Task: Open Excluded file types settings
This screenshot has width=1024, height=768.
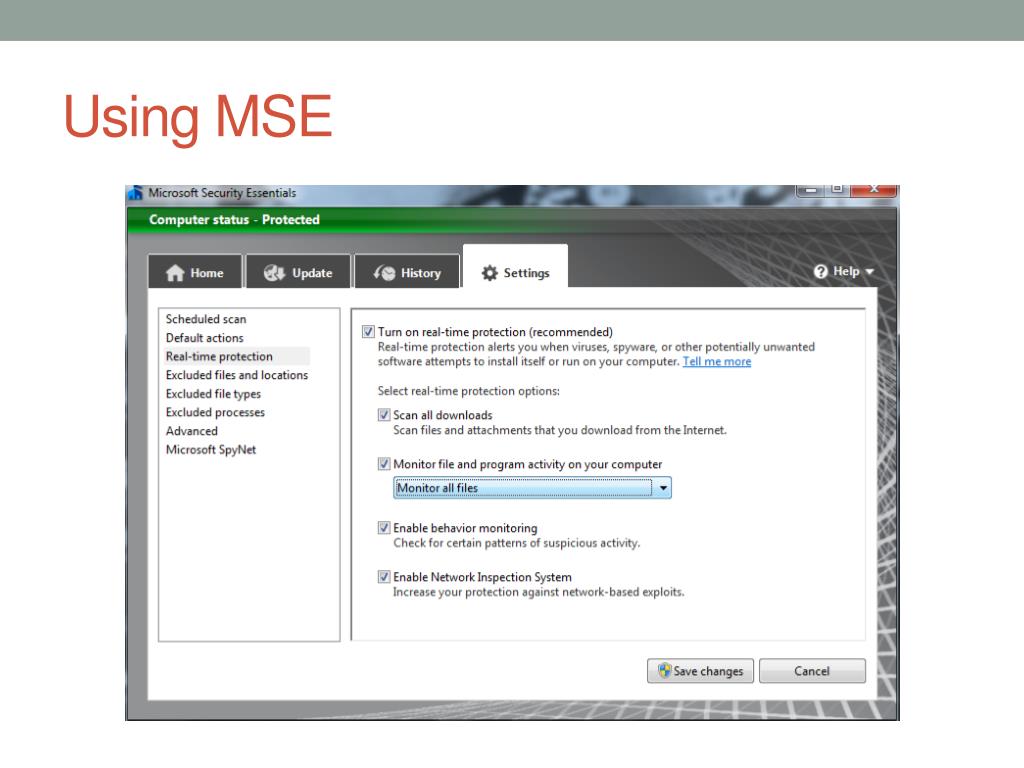Action: (213, 394)
